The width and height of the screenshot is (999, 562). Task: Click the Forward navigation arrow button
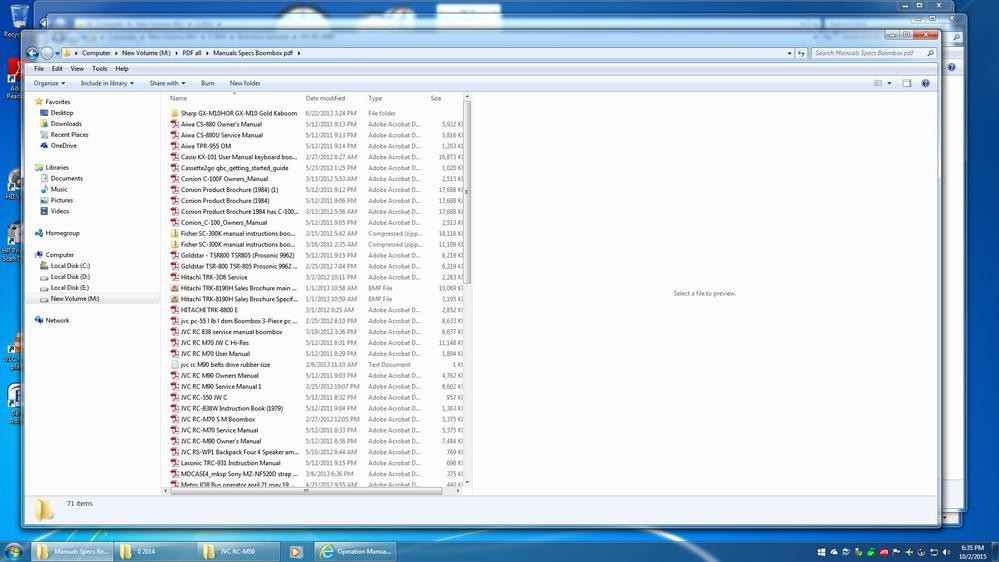[47, 54]
